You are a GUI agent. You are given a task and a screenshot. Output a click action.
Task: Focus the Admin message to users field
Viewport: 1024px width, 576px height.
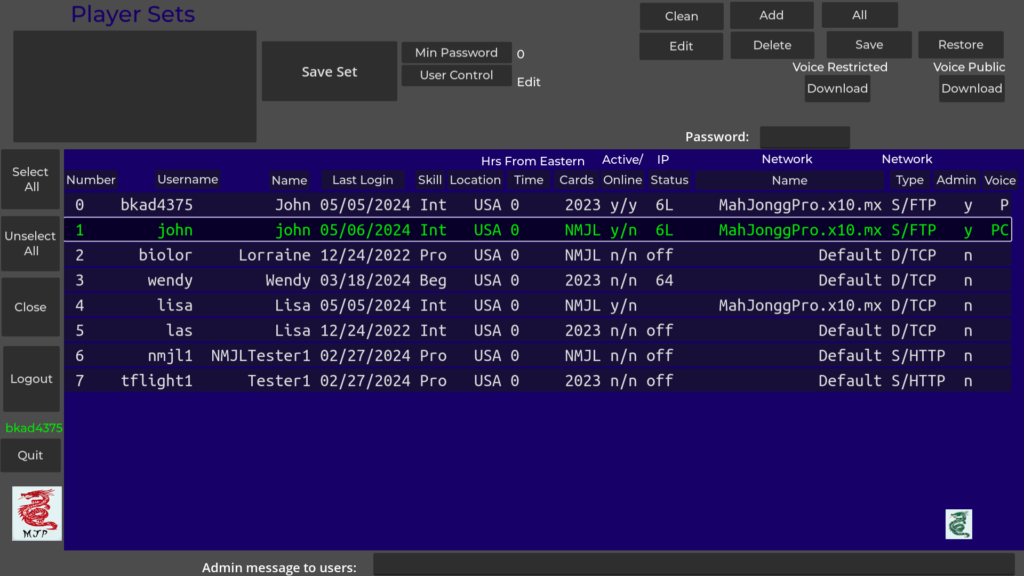coord(693,565)
